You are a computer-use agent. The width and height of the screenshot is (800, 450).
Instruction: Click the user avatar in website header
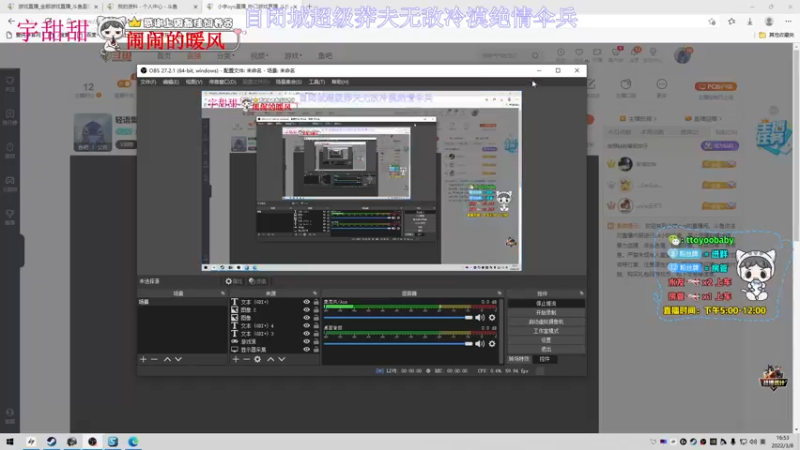pyautogui.click(x=683, y=55)
